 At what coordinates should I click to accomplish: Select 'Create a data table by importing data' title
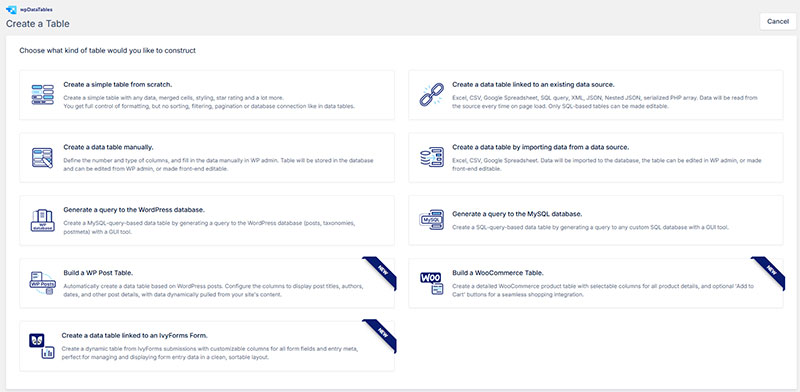[541, 147]
